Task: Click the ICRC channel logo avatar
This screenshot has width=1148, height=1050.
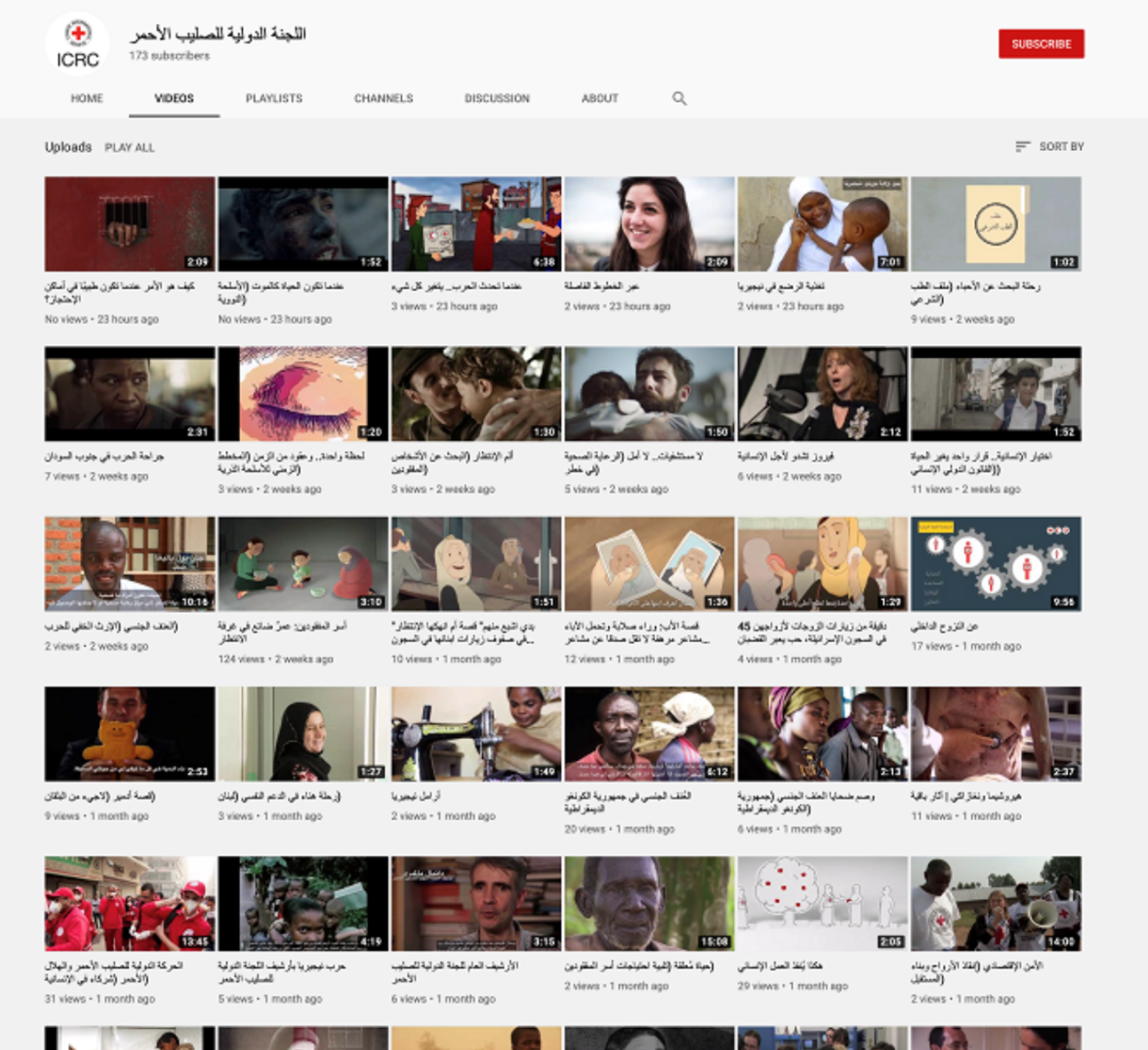Action: click(78, 44)
